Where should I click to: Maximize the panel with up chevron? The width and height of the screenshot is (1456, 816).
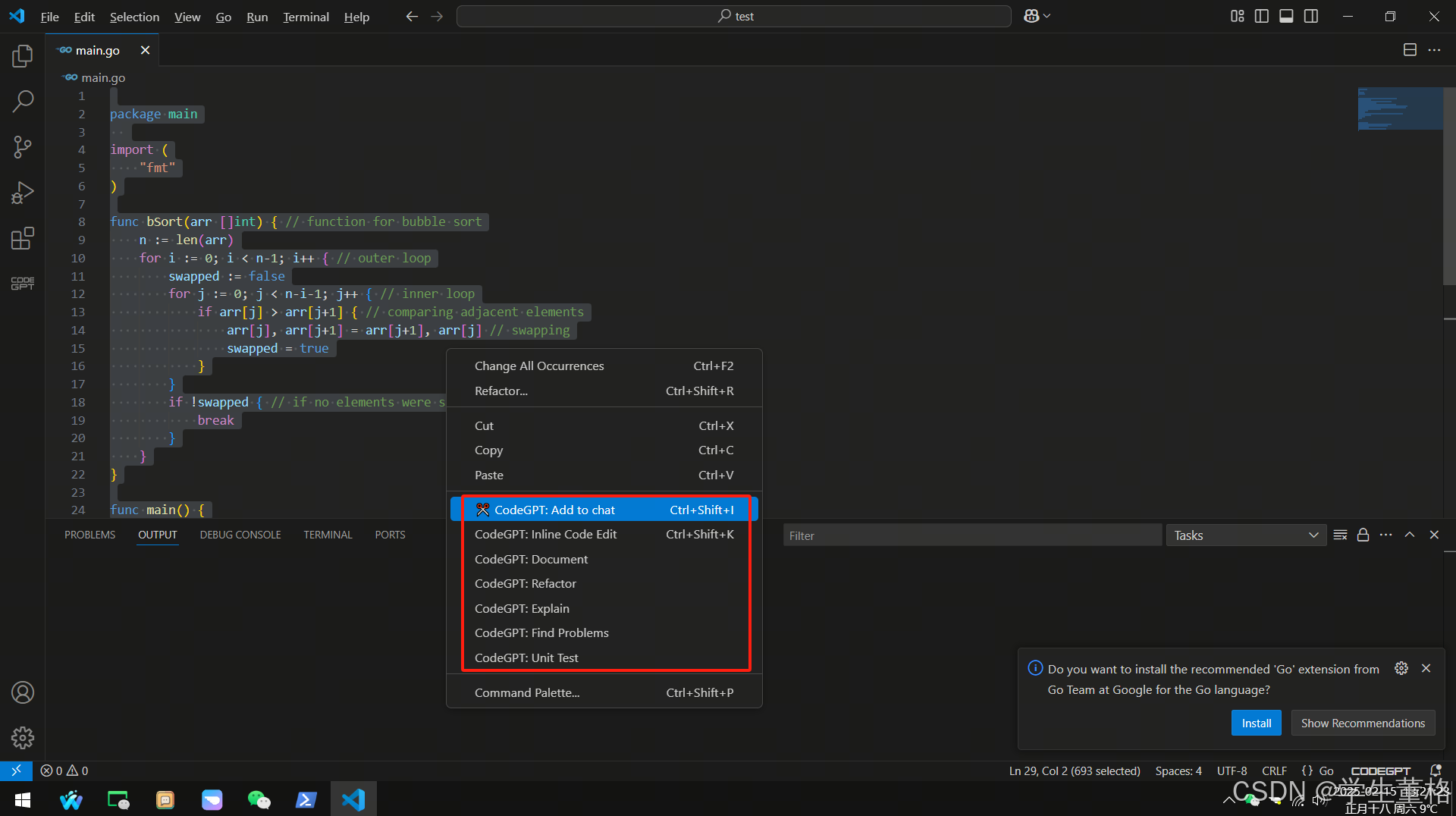[1410, 535]
